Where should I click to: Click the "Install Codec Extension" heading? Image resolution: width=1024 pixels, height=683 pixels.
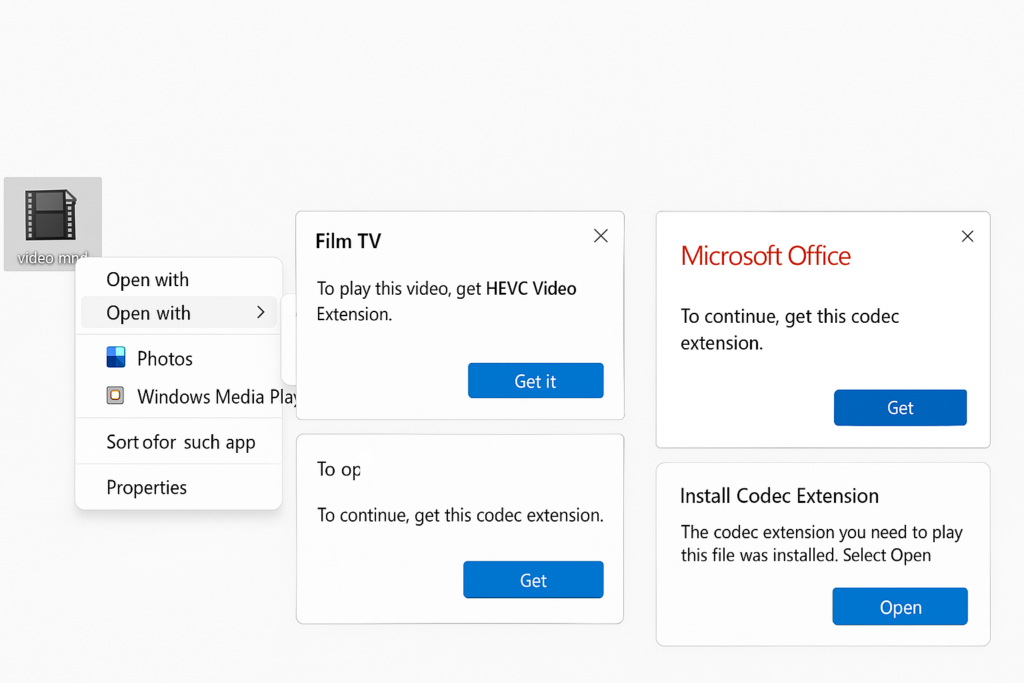pos(779,496)
